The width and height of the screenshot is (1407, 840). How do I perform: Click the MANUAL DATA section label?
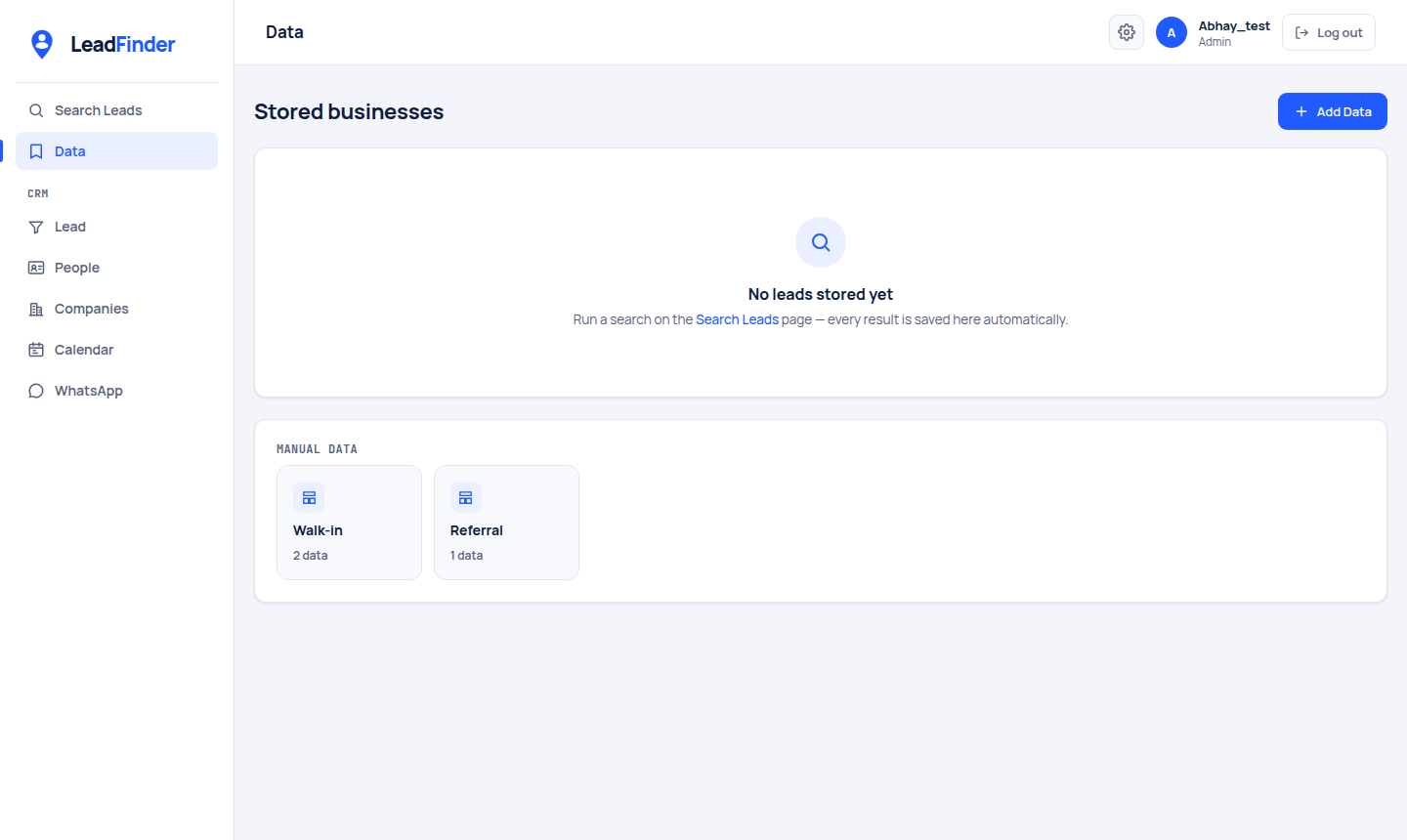tap(317, 449)
